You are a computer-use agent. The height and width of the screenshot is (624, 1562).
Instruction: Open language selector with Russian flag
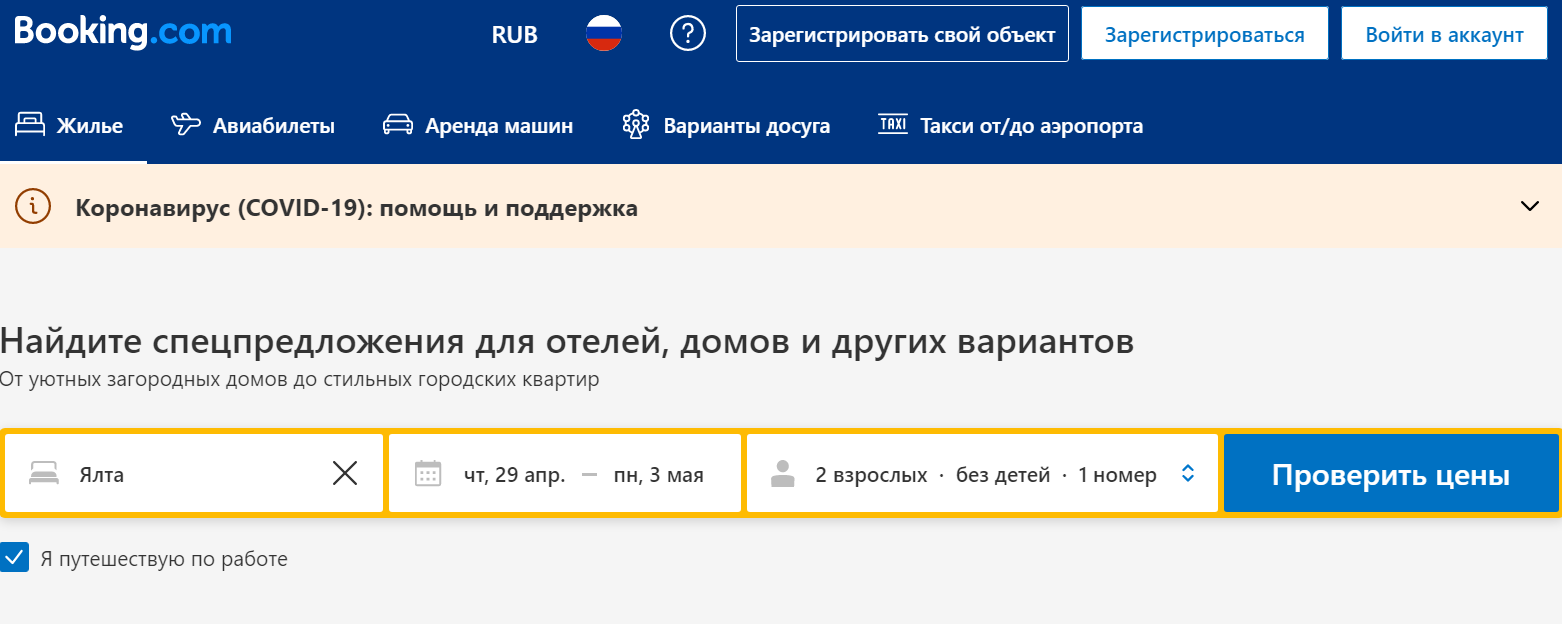click(604, 34)
